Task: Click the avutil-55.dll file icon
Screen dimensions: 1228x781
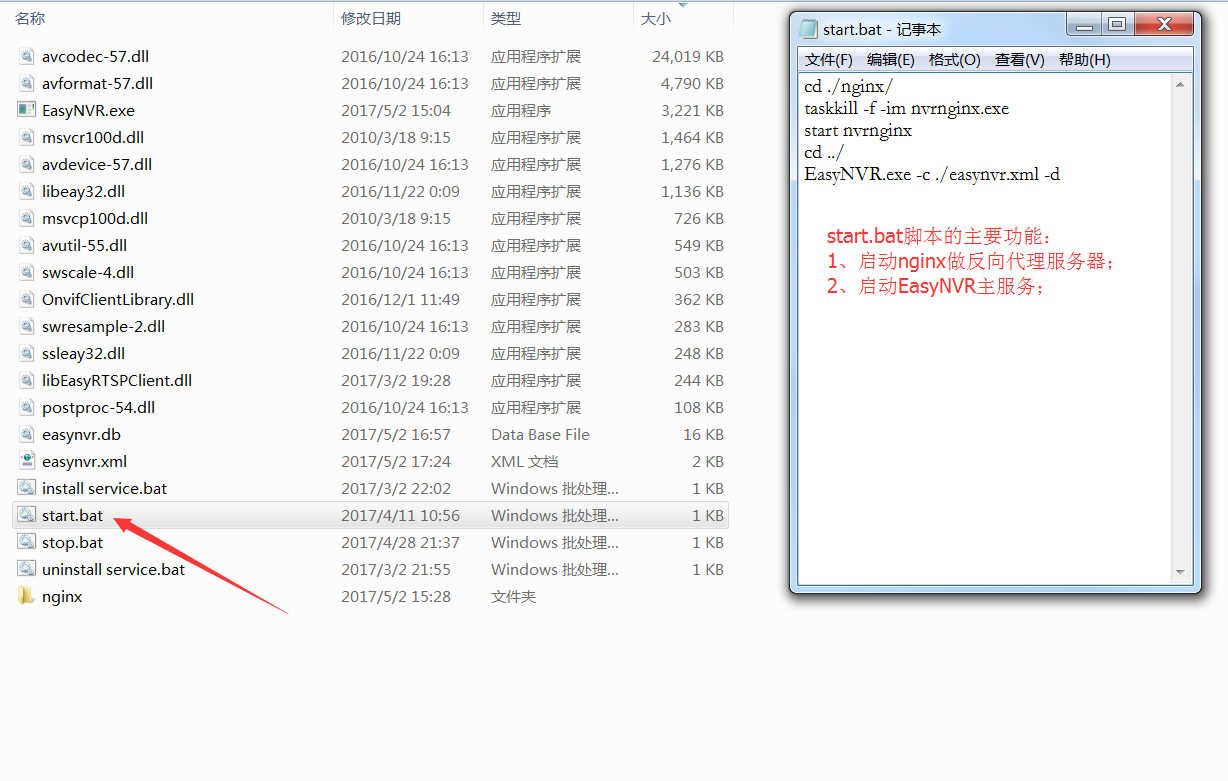Action: [26, 245]
